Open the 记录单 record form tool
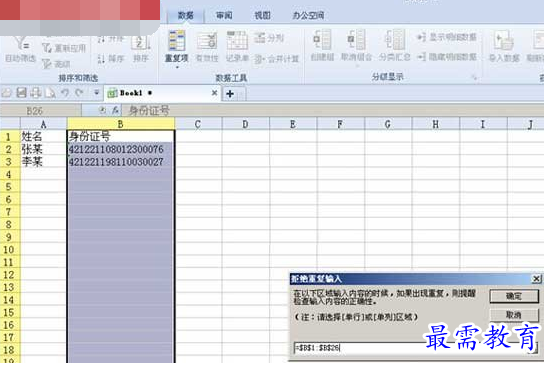This screenshot has width=547, height=369. (x=237, y=46)
